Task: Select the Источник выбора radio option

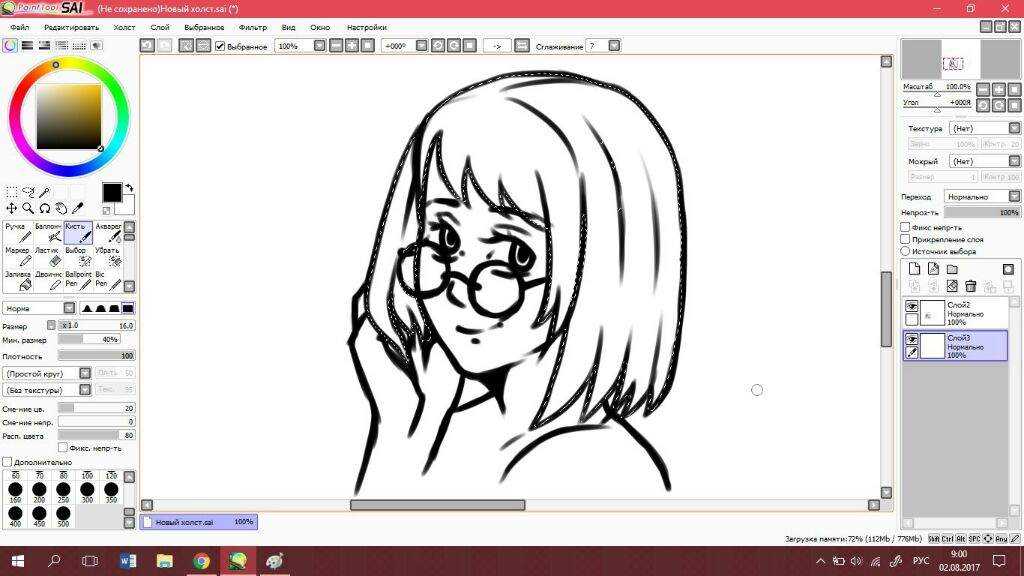Action: (906, 251)
